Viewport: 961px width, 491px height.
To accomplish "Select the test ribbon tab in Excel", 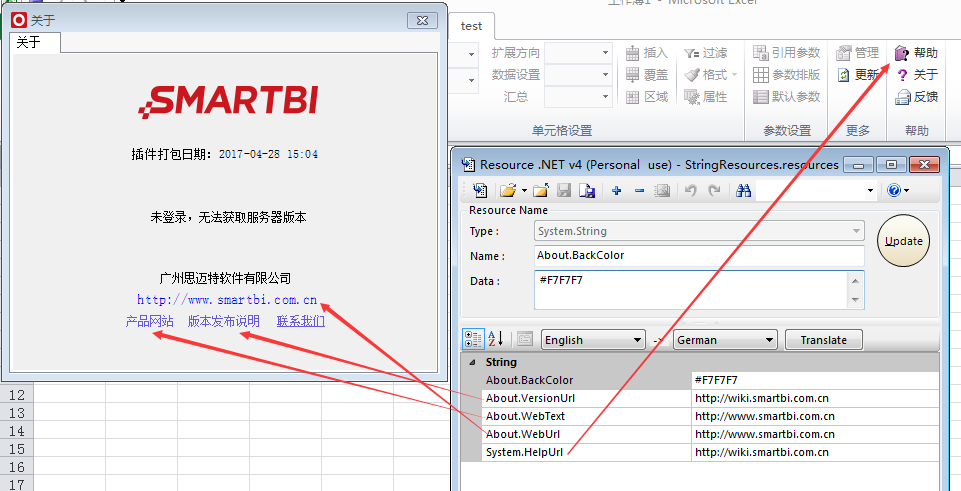I will (x=471, y=26).
